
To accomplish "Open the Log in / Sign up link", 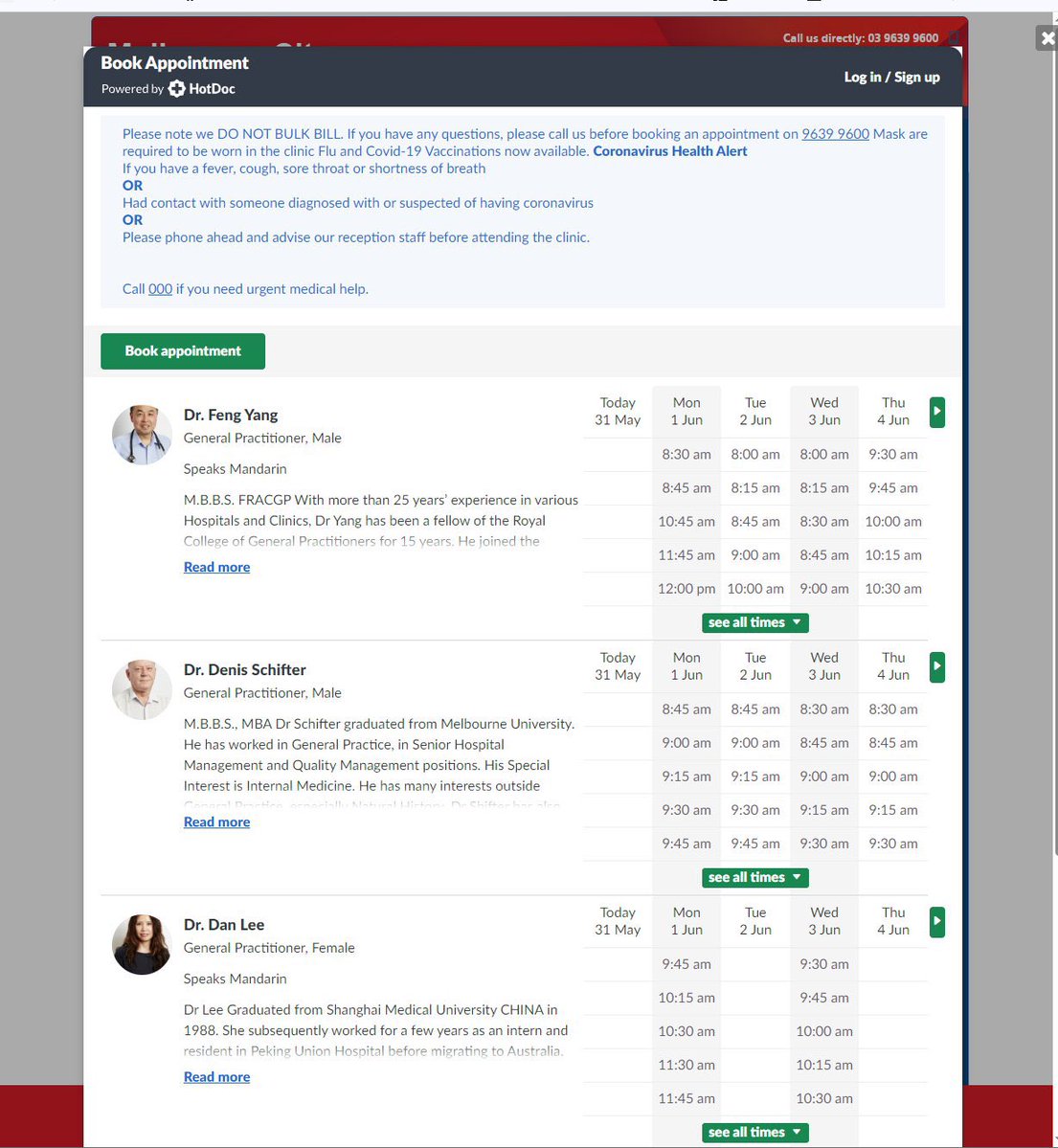I will (x=891, y=77).
